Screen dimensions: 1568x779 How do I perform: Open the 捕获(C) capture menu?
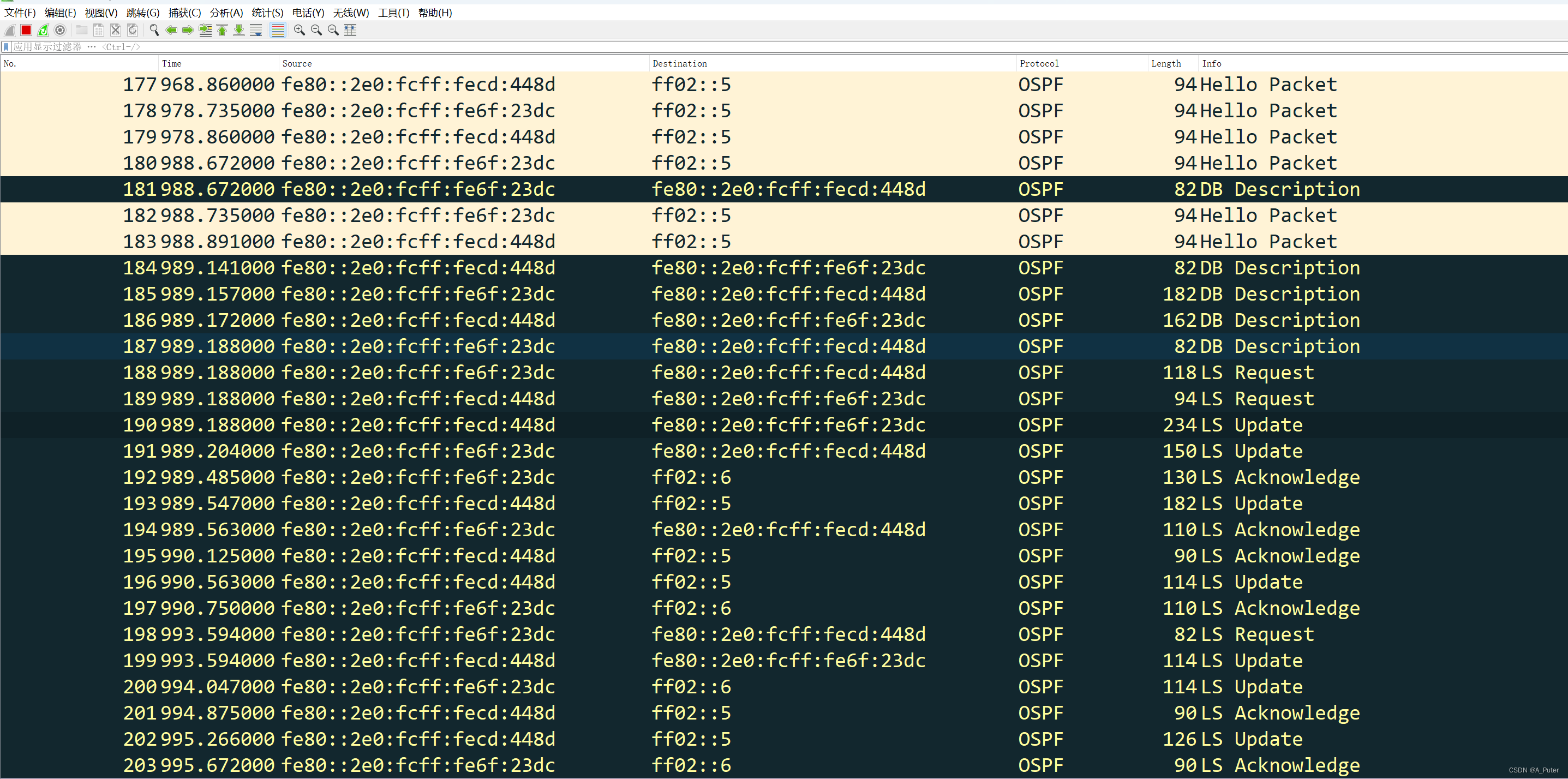coord(184,13)
